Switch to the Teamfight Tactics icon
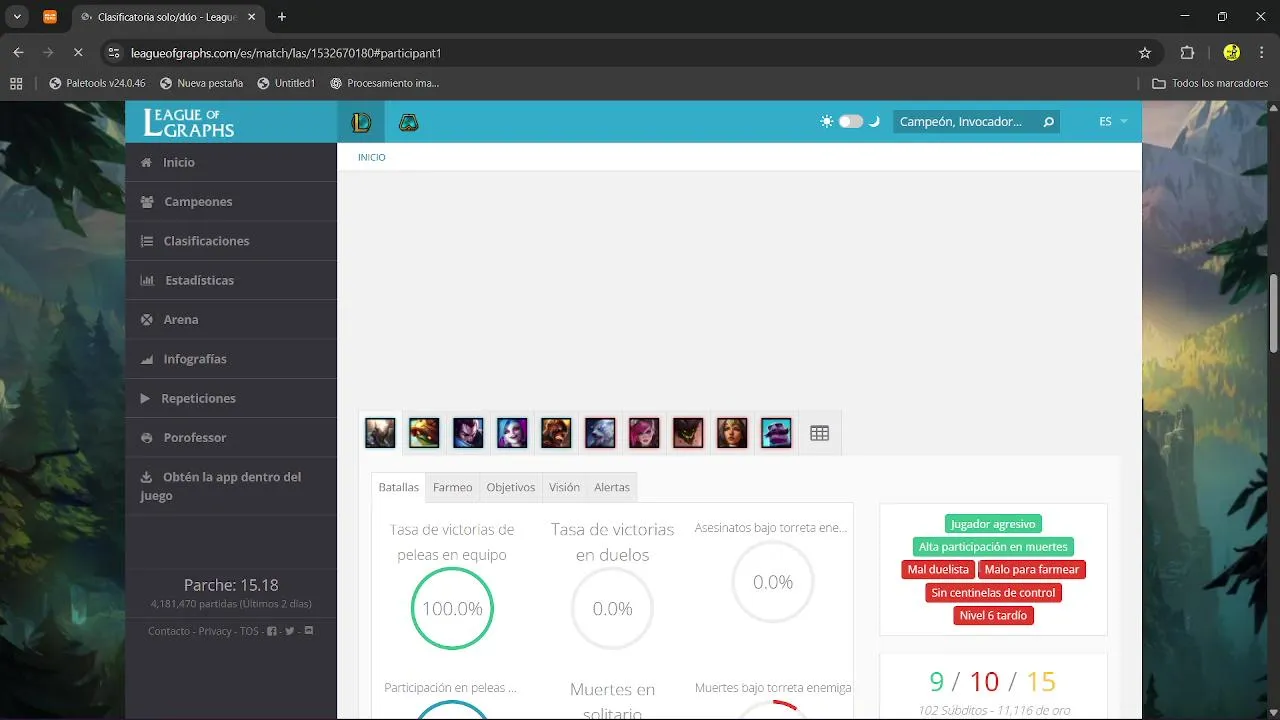 click(x=408, y=122)
